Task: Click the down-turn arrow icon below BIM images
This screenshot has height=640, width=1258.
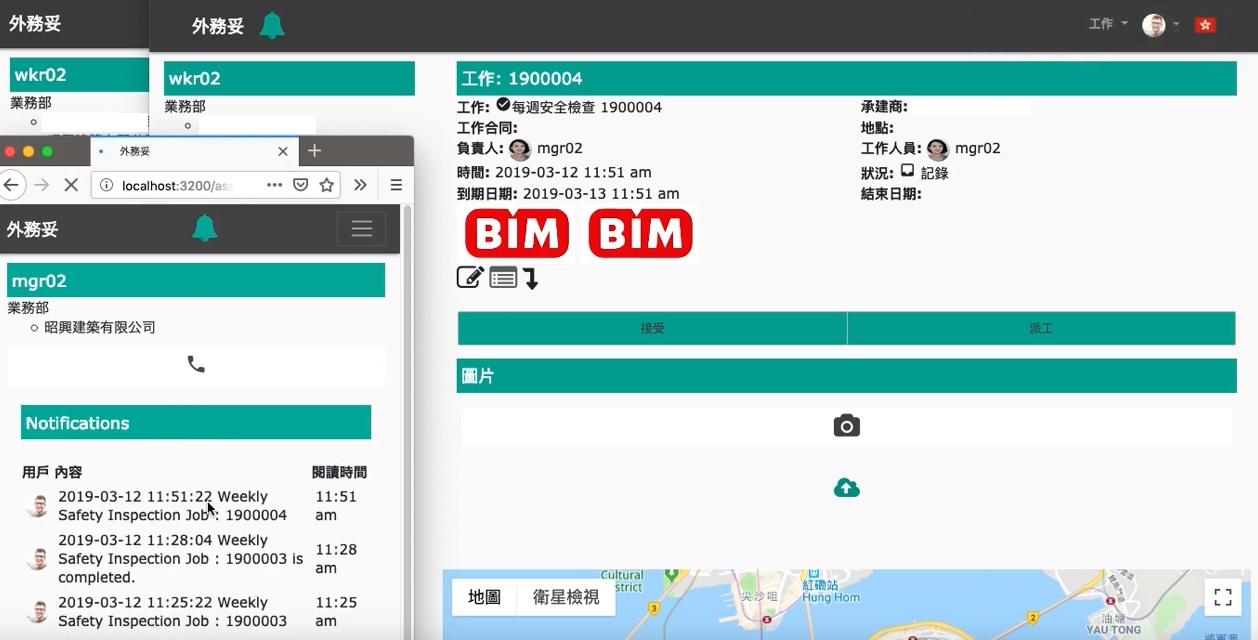Action: click(531, 279)
